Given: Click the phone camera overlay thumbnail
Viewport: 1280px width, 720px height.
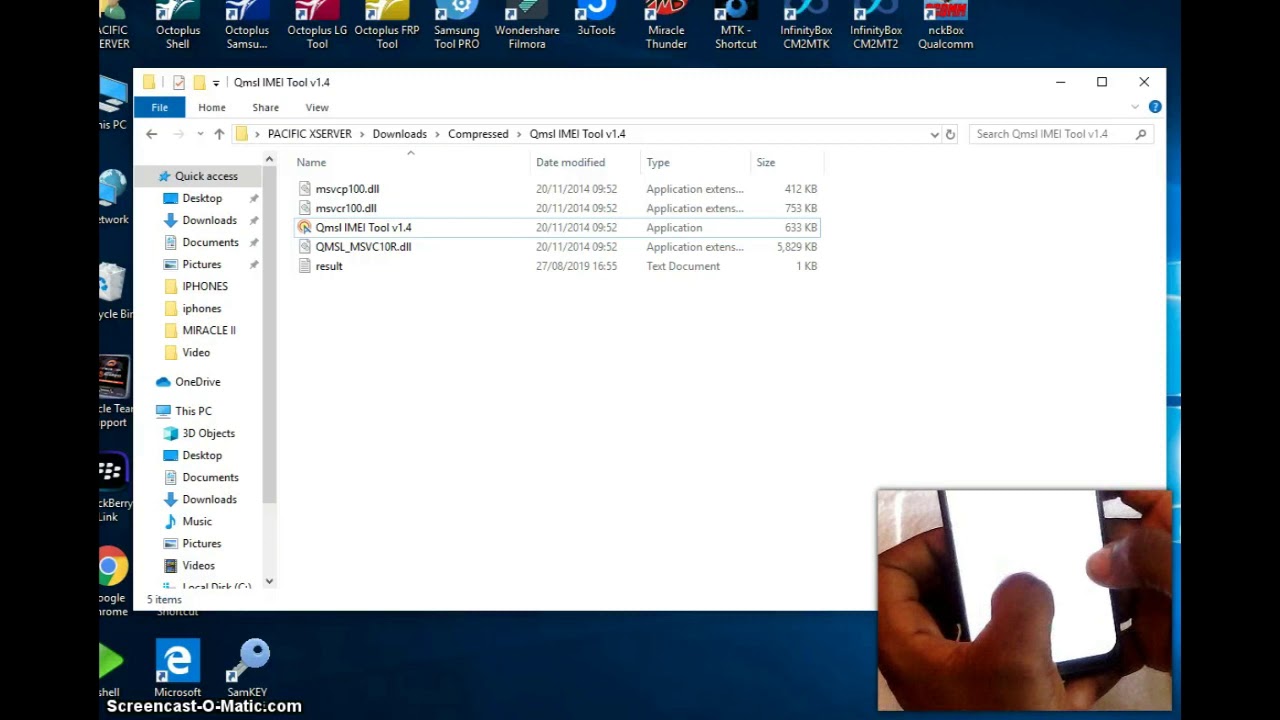Looking at the screenshot, I should pyautogui.click(x=1024, y=600).
